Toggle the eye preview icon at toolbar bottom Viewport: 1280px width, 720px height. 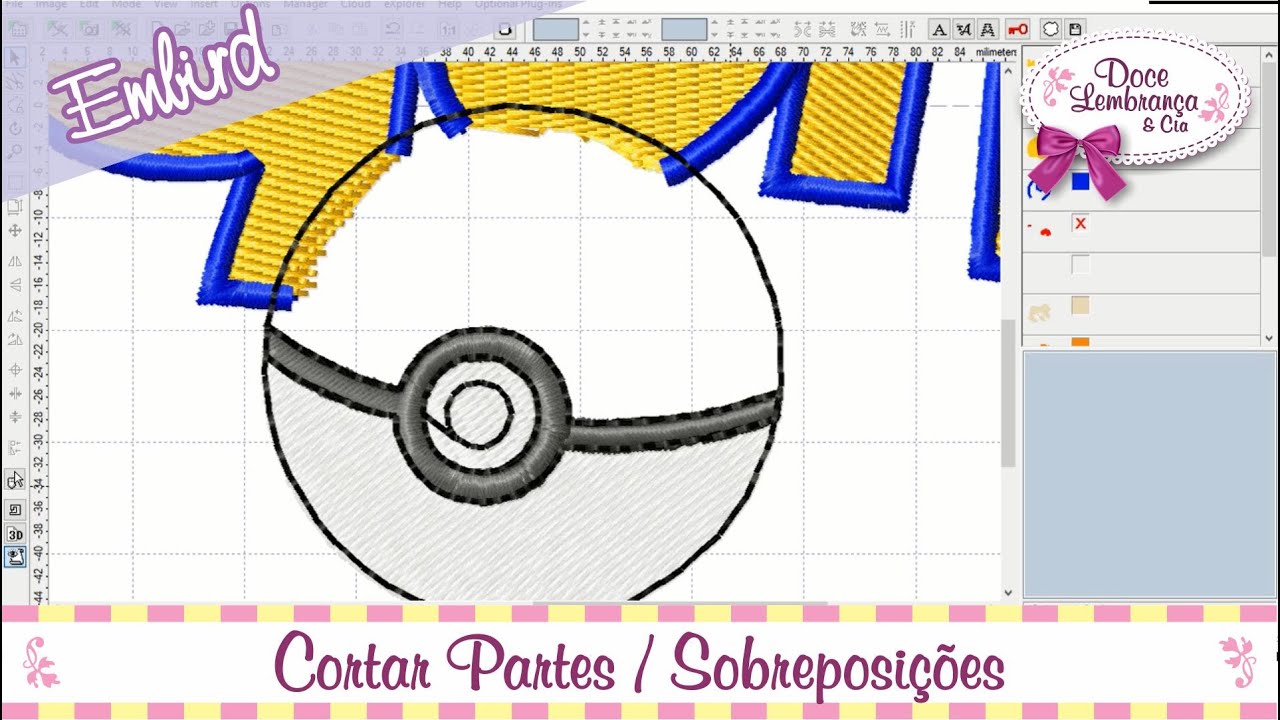[15, 558]
